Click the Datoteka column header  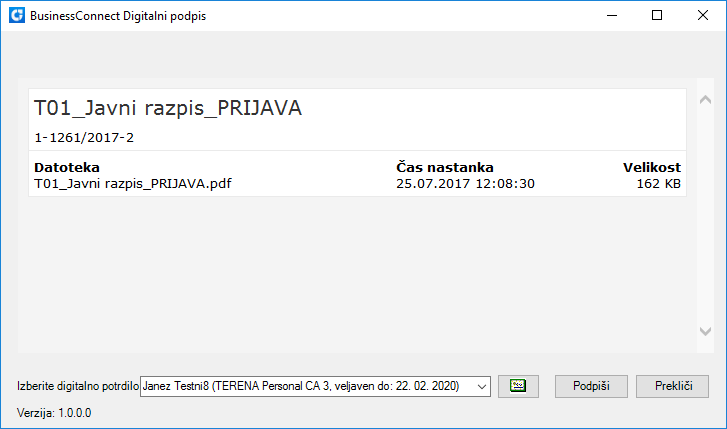67,167
